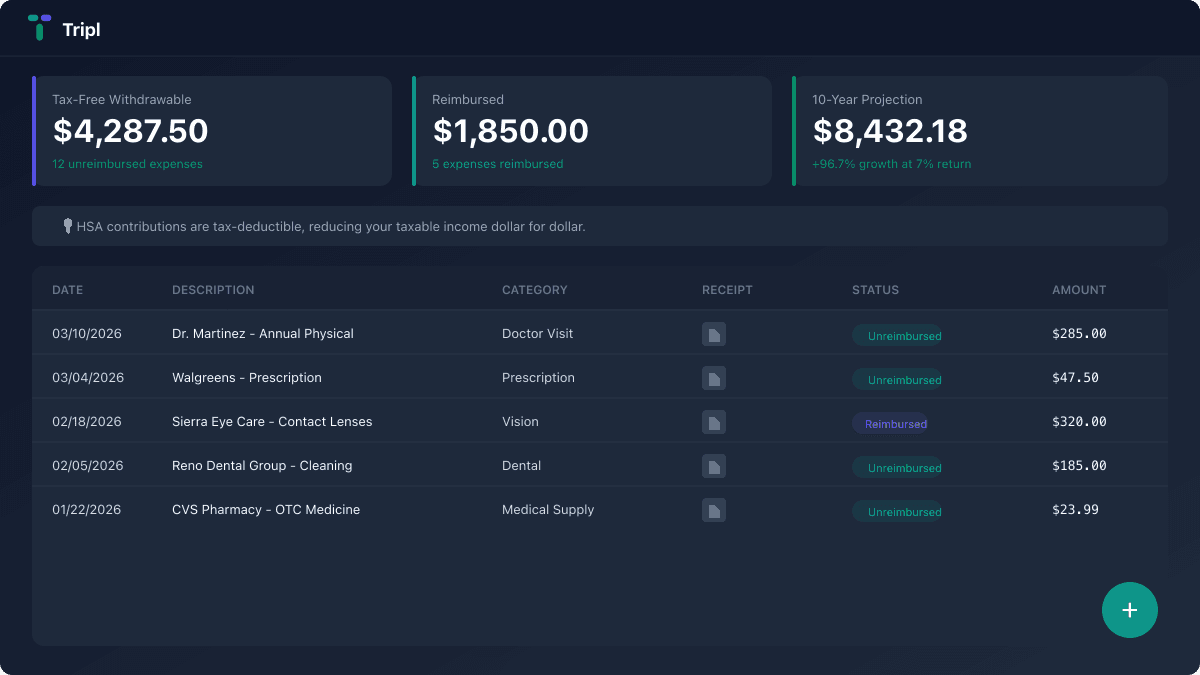Sort expenses by Category column header
Viewport: 1200px width, 675px height.
pyautogui.click(x=534, y=290)
